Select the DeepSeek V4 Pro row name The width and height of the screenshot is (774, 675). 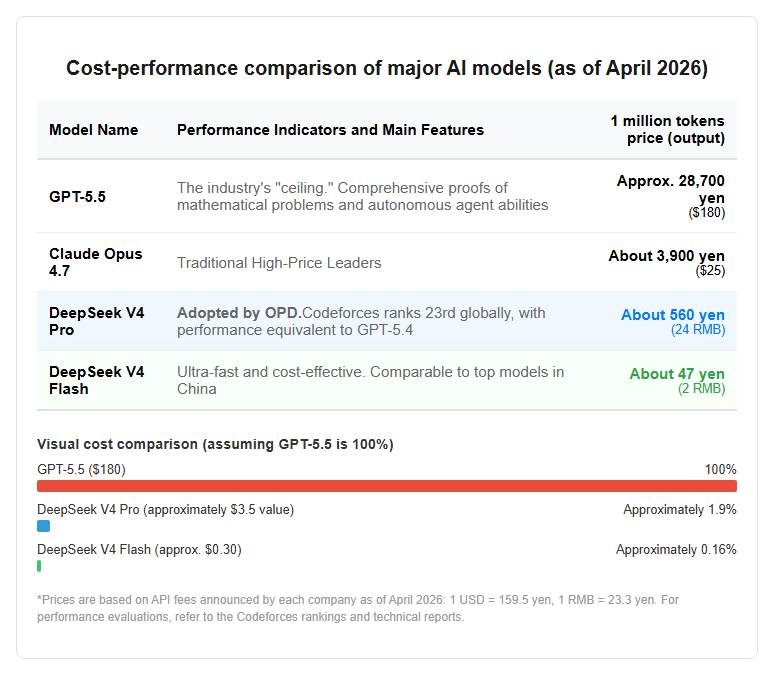point(96,321)
